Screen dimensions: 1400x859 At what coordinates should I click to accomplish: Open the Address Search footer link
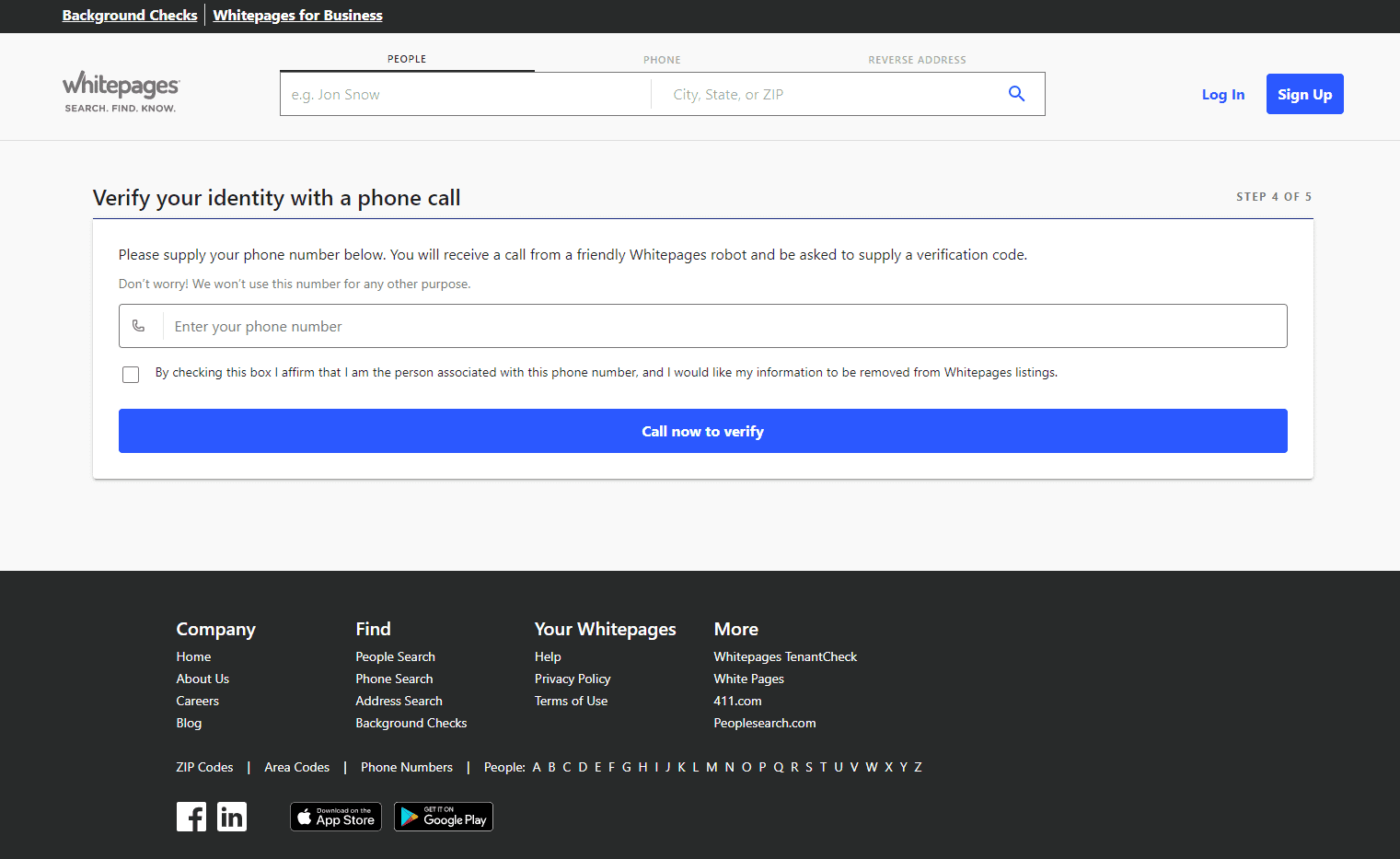pos(399,701)
